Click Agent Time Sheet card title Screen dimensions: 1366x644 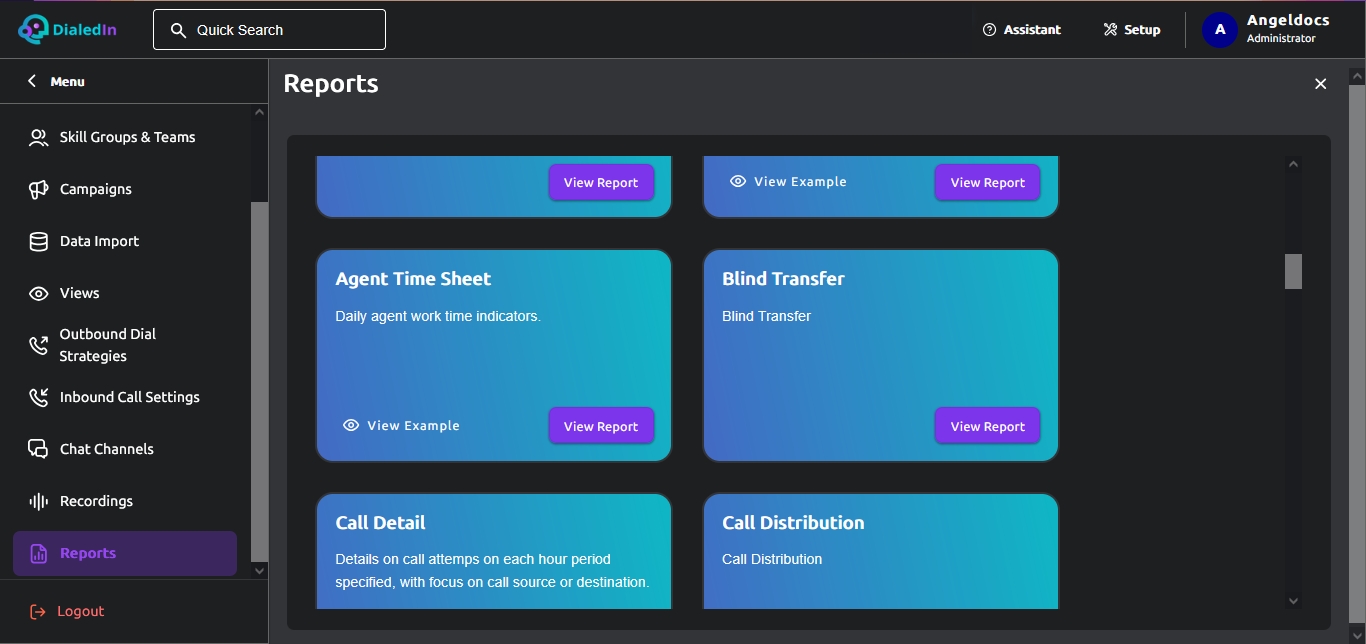click(x=413, y=279)
